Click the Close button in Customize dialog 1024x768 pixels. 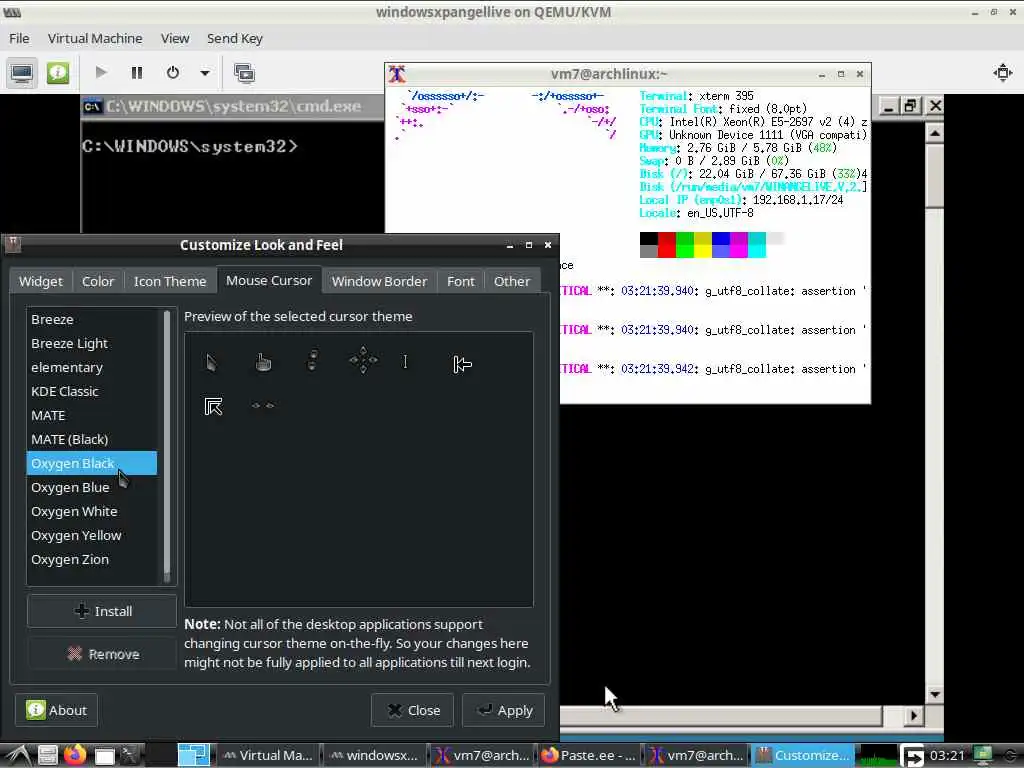pos(412,710)
